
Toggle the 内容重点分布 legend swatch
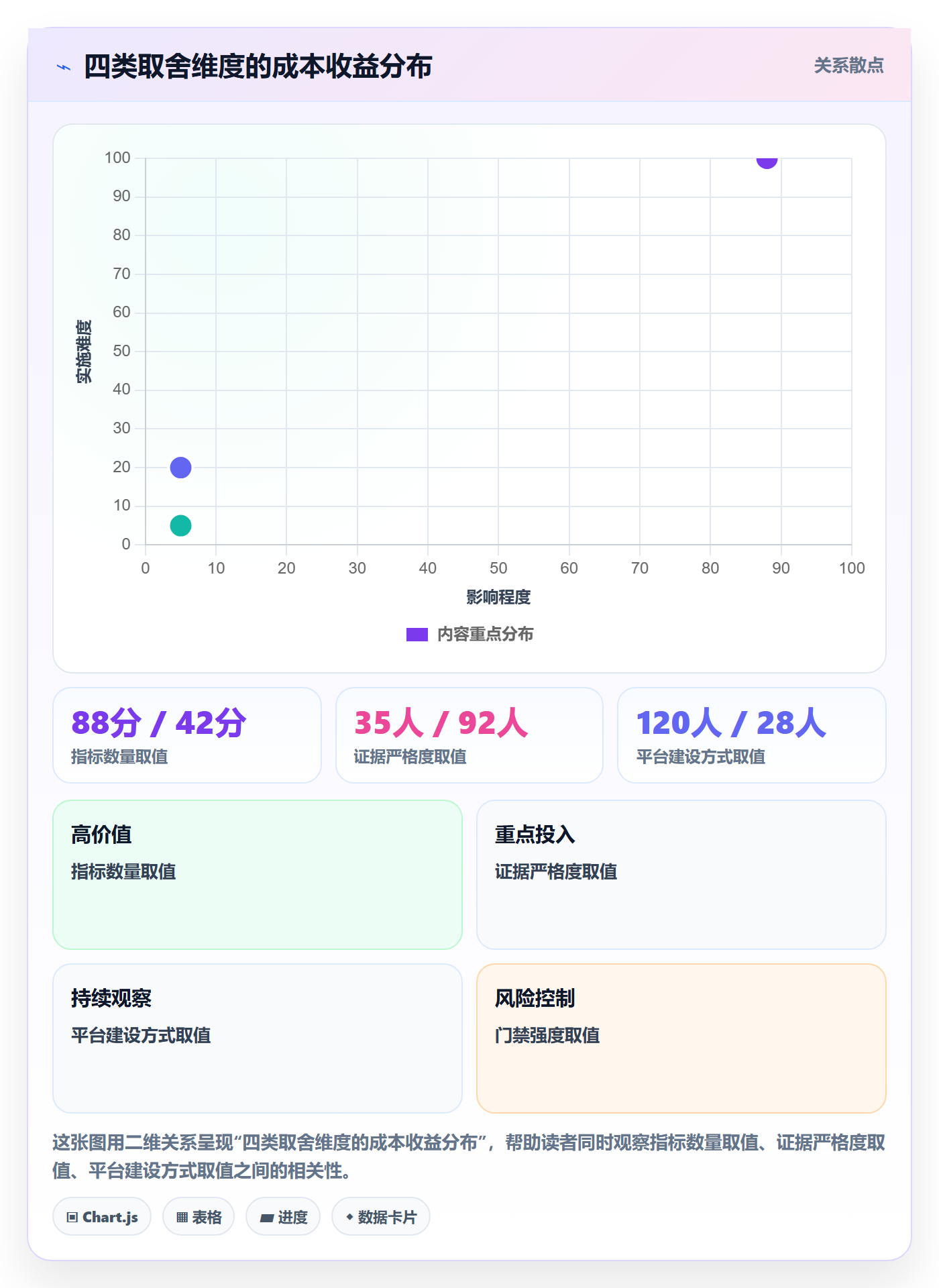[x=417, y=635]
